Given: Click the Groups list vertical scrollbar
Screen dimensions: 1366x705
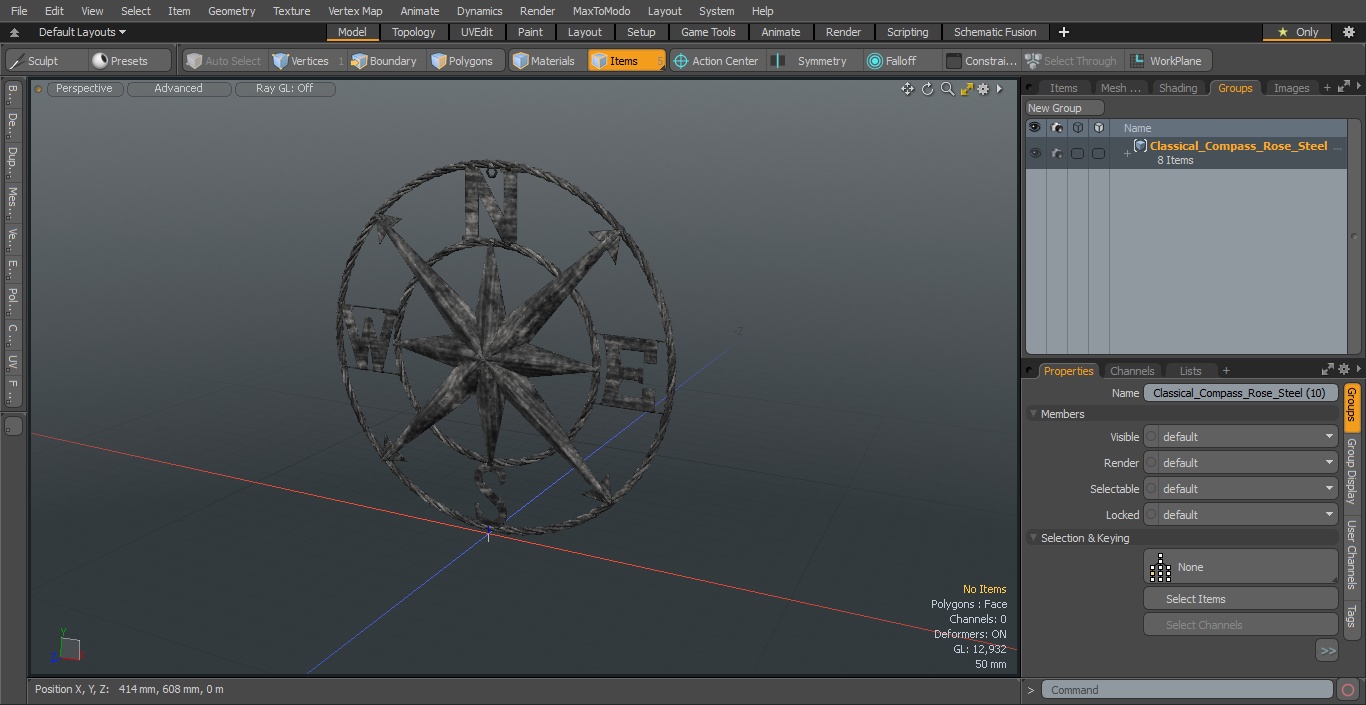Looking at the screenshot, I should 1354,237.
